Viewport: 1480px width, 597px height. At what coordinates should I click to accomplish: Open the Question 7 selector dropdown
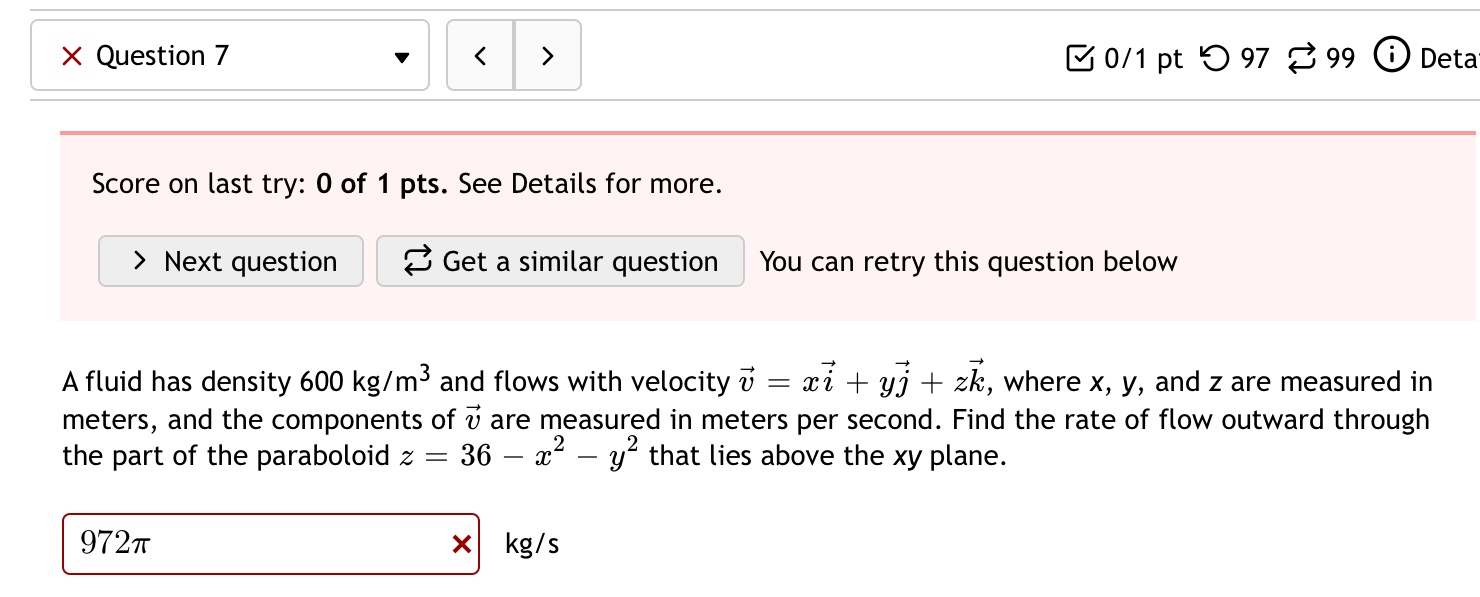click(x=229, y=56)
